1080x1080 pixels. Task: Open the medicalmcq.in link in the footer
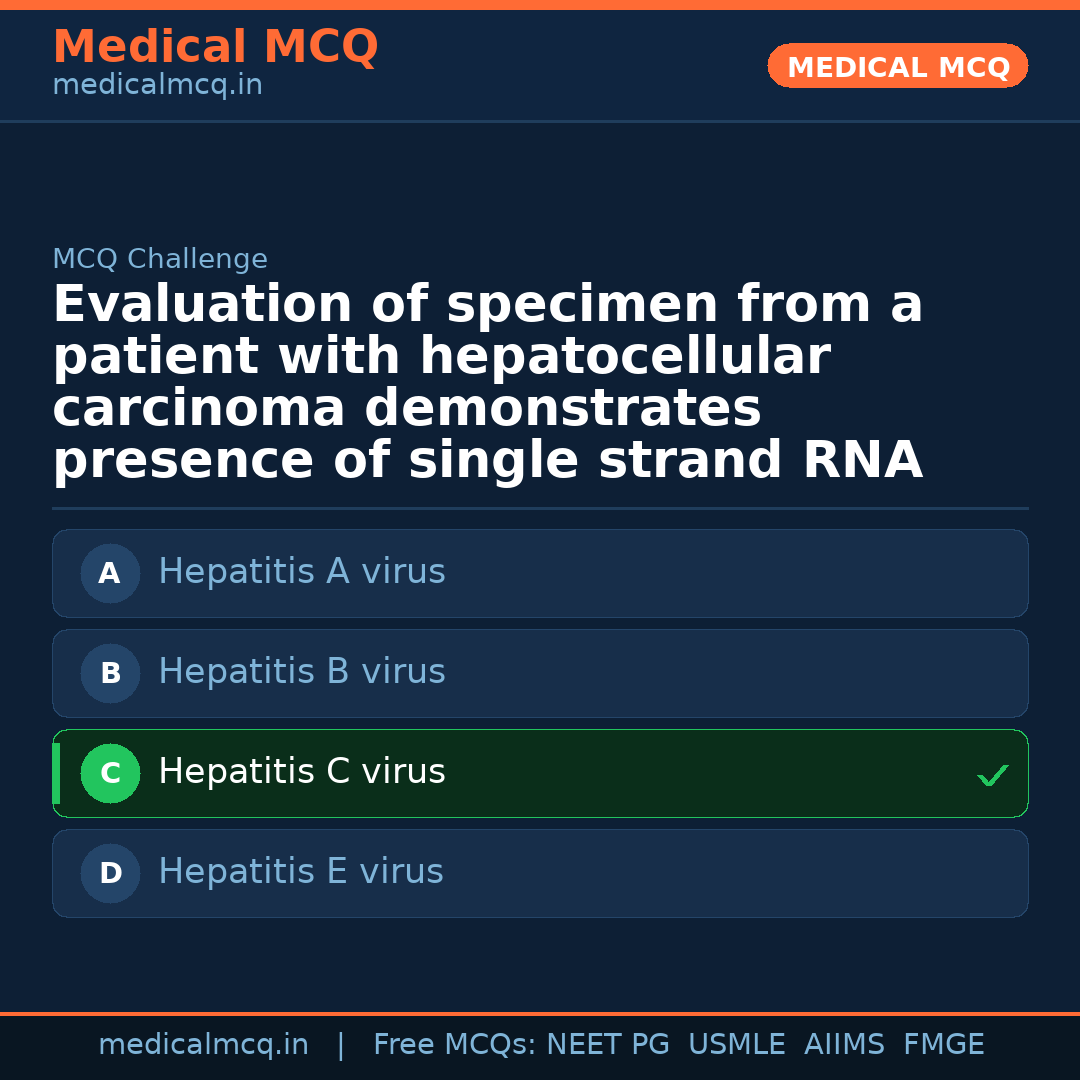[203, 1045]
